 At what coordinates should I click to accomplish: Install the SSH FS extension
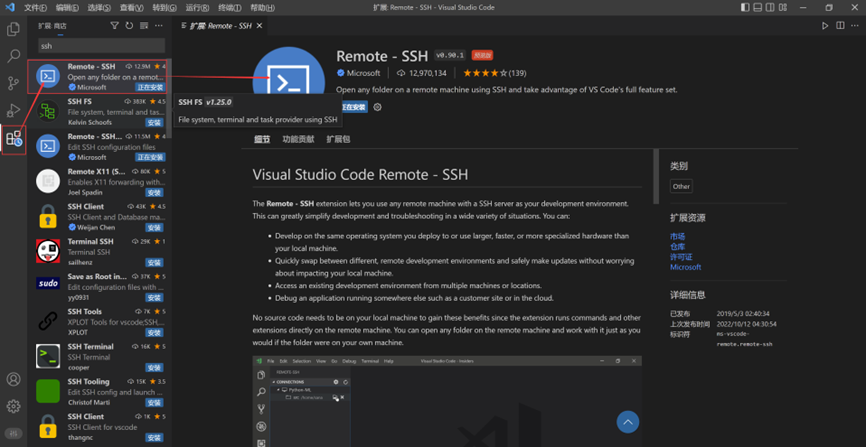(154, 122)
